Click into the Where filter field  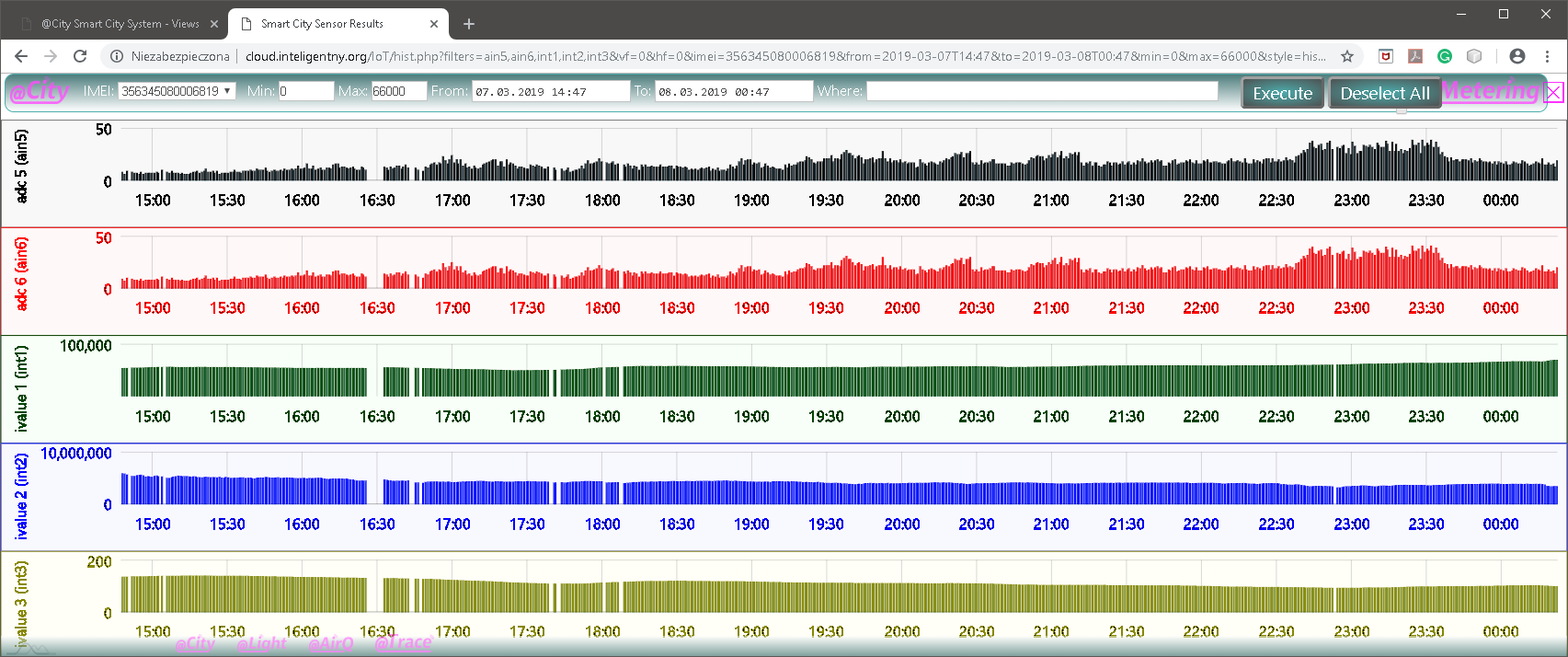pos(1042,91)
